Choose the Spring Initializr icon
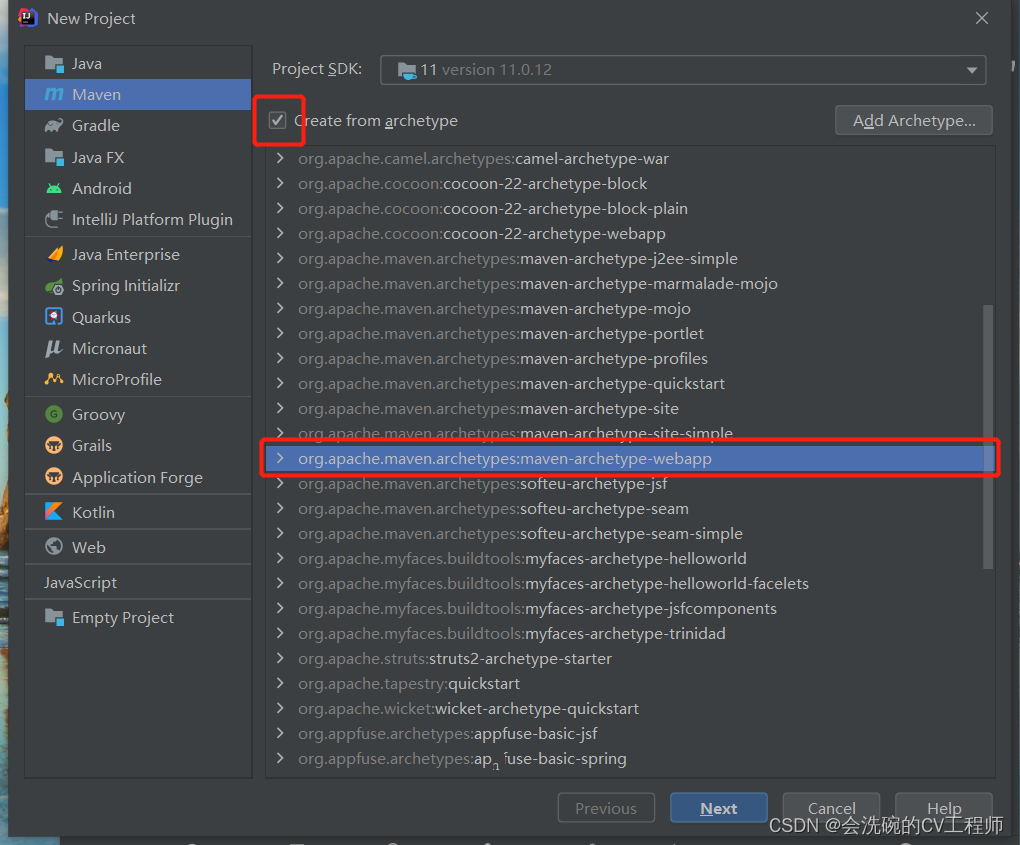The height and width of the screenshot is (845, 1020). pyautogui.click(x=54, y=286)
